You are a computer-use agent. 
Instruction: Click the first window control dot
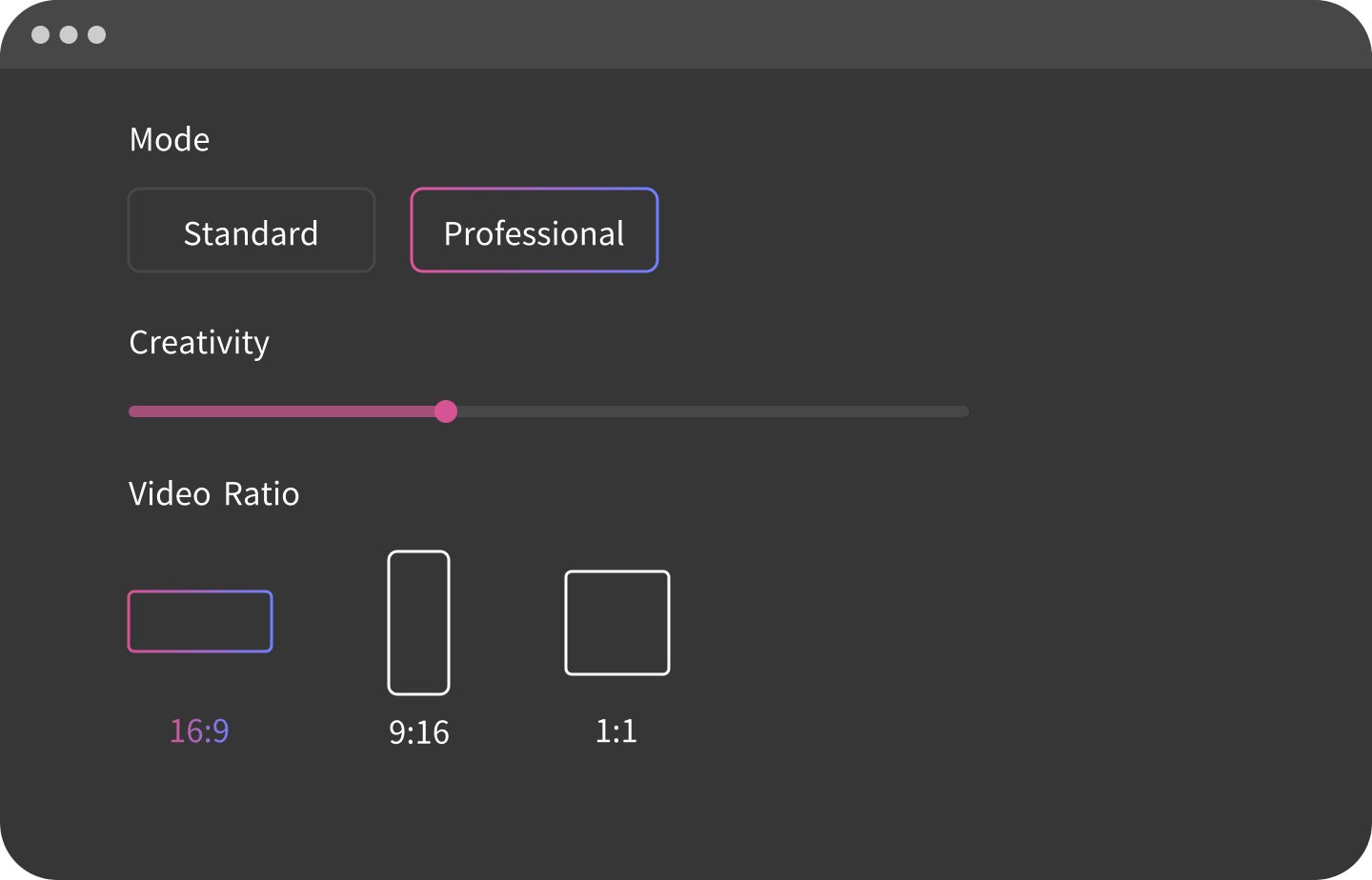41,35
